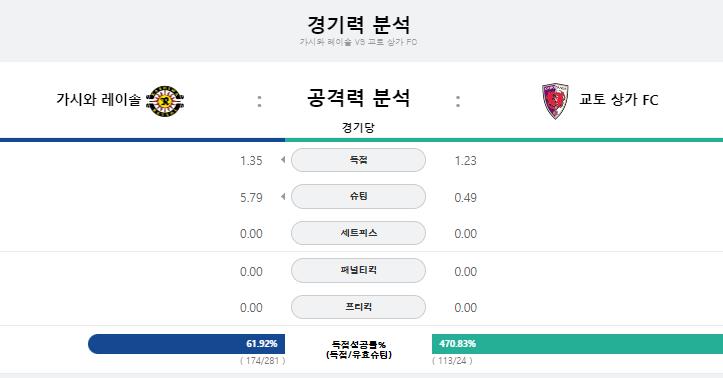Image resolution: width=723 pixels, height=378 pixels.
Task: Click the blue 61.92% success rate bar
Action: [x=186, y=344]
